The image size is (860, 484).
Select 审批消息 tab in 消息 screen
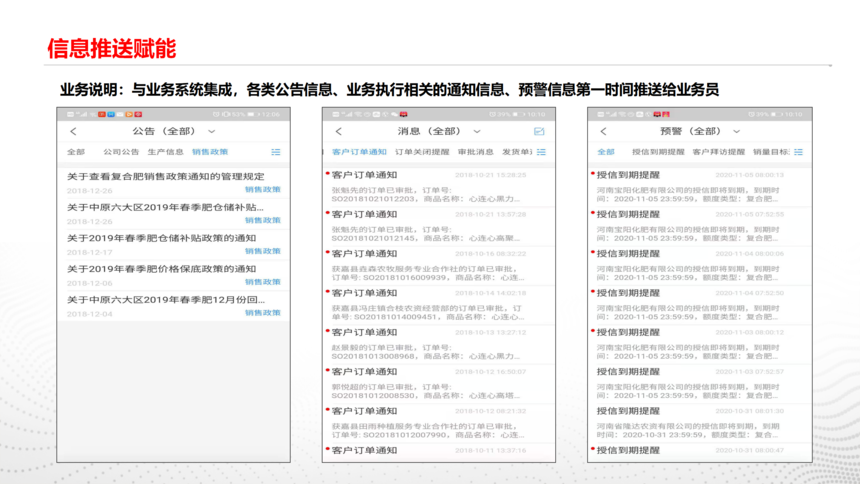[x=475, y=152]
